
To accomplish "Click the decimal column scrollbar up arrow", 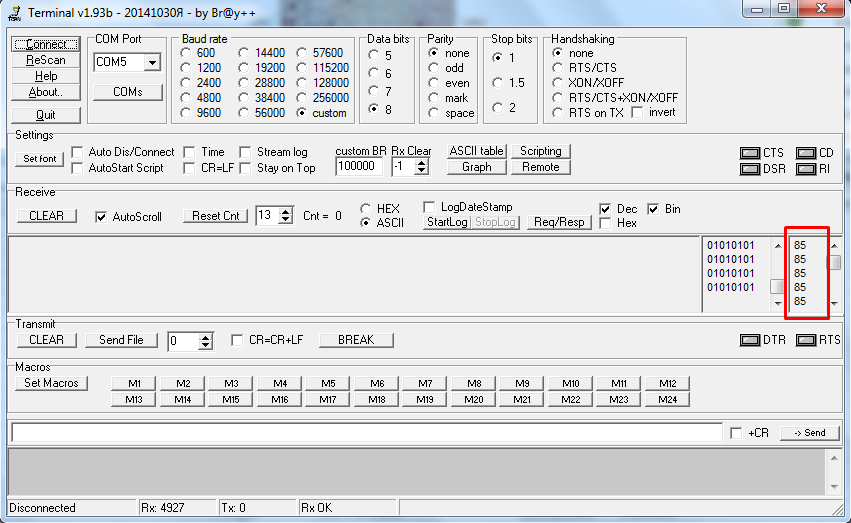I will click(x=834, y=246).
